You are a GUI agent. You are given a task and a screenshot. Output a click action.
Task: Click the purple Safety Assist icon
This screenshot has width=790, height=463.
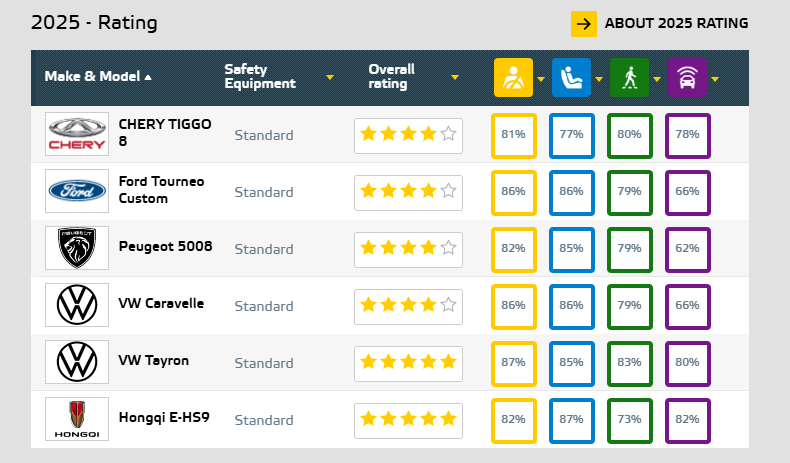687,77
